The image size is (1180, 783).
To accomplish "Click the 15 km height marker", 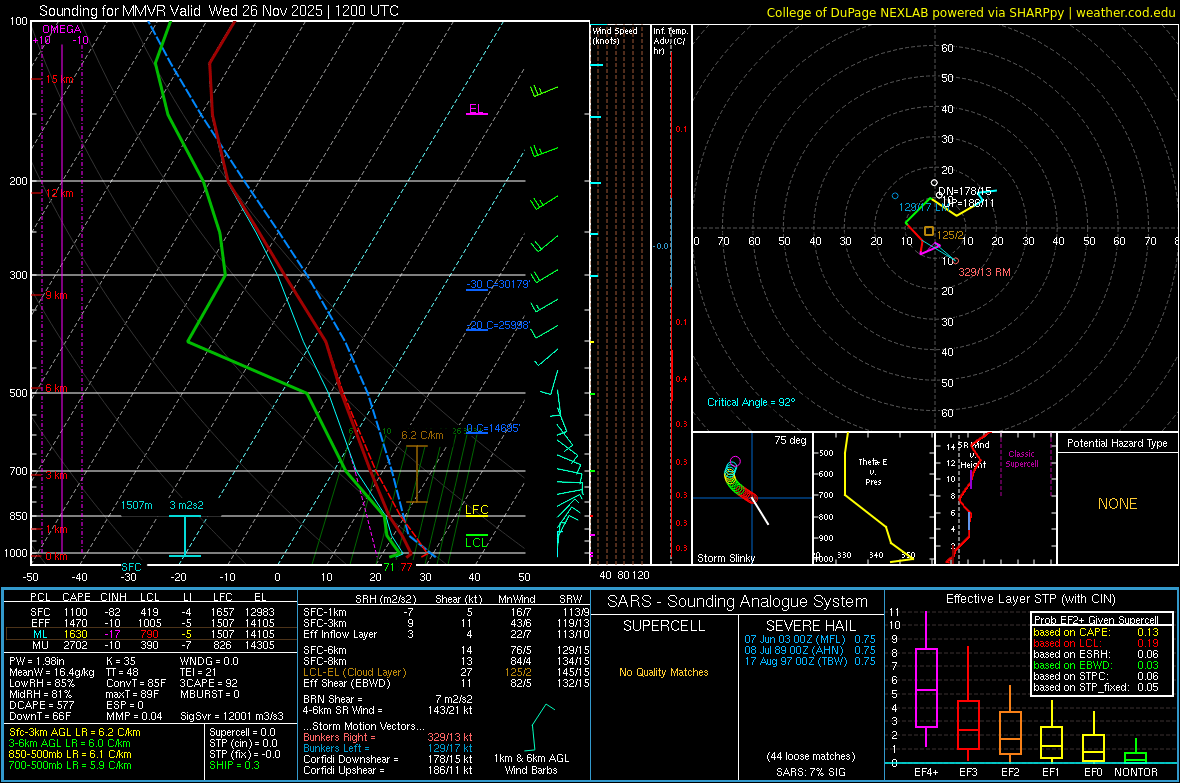I will click(59, 79).
